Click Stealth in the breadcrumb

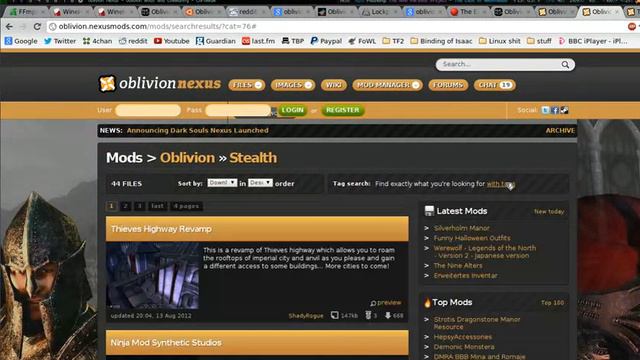pyautogui.click(x=253, y=158)
